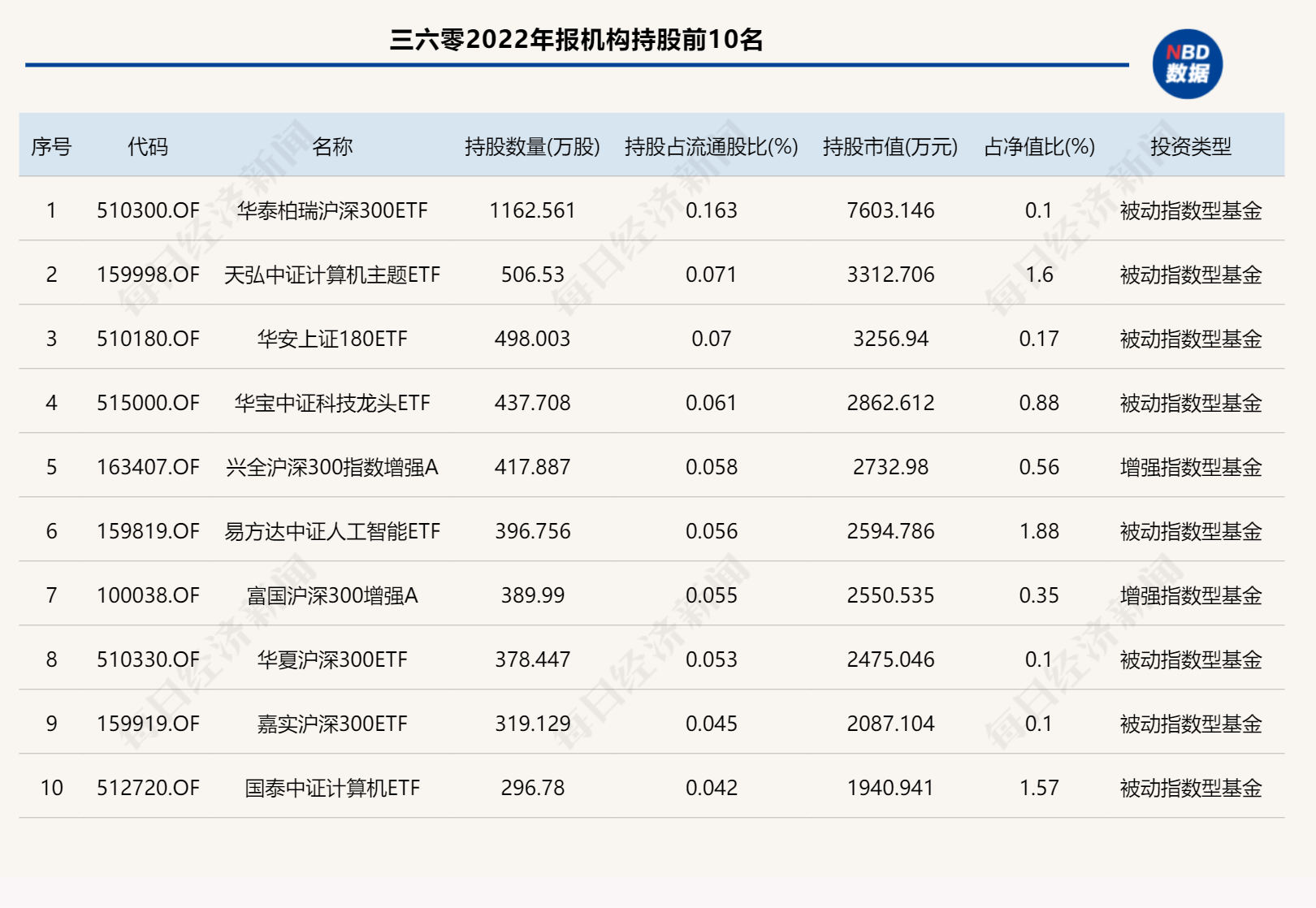Select market value 3256.94
This screenshot has height=908, width=1316.
tap(890, 339)
